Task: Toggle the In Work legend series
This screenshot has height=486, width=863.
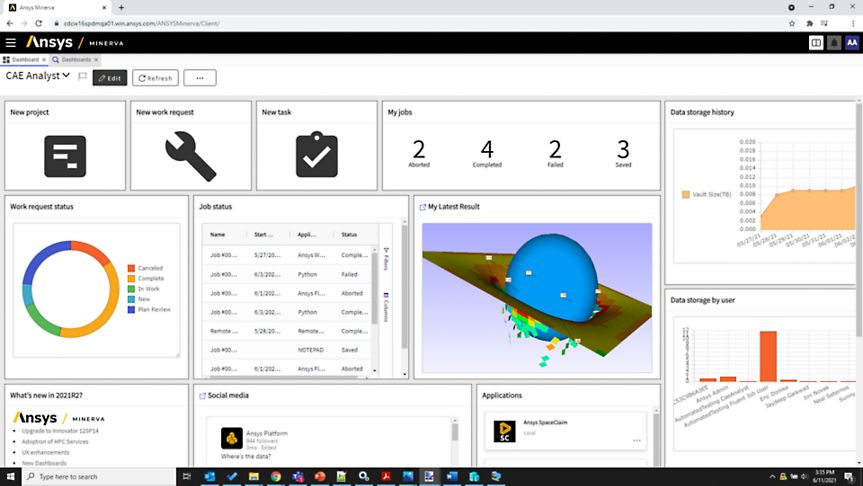Action: [144, 289]
